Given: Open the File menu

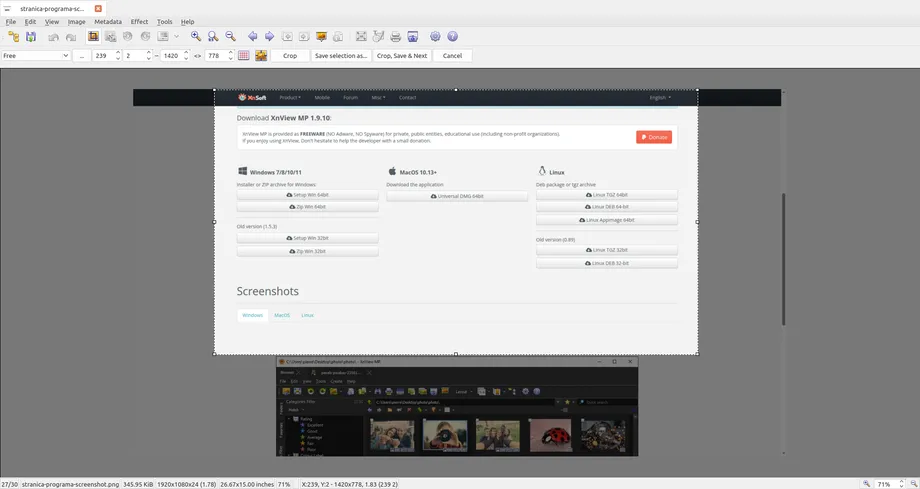Looking at the screenshot, I should pos(11,22).
